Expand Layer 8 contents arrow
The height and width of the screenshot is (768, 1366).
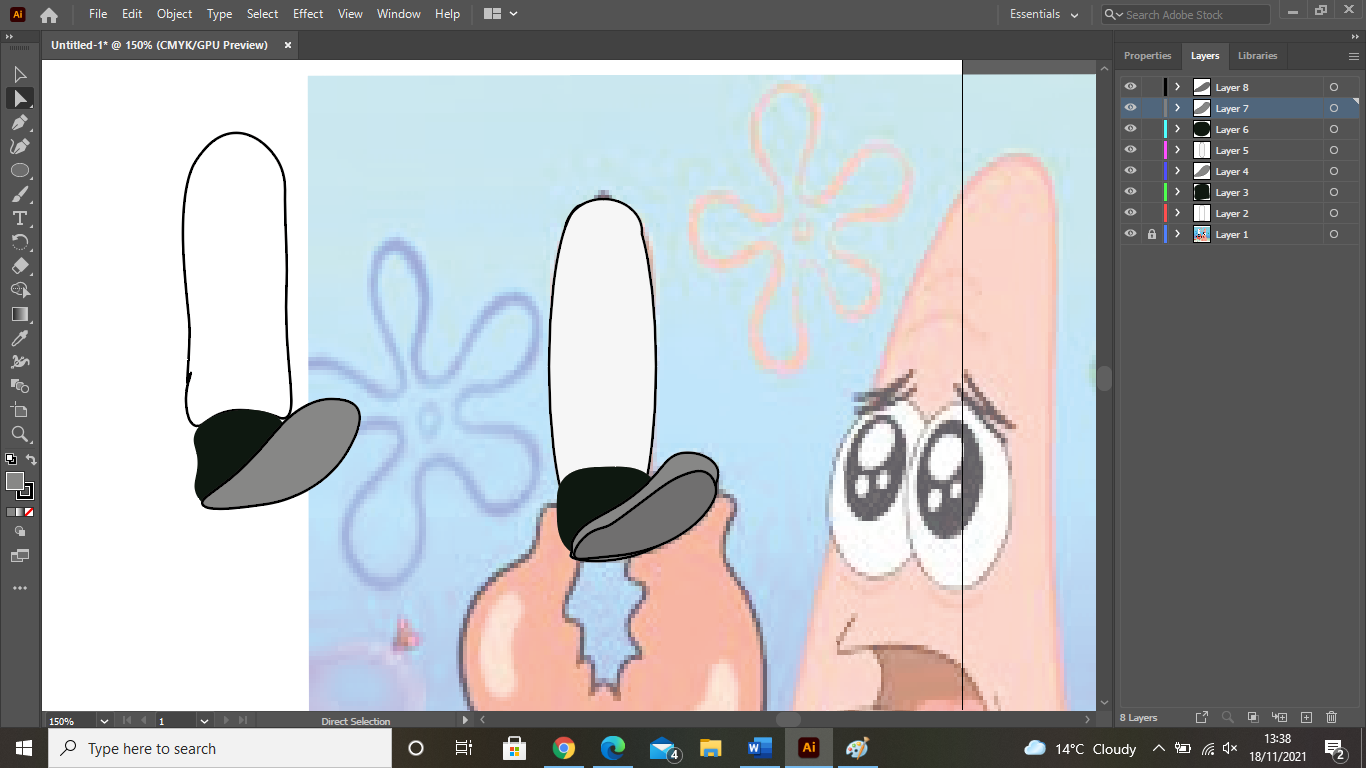1178,87
